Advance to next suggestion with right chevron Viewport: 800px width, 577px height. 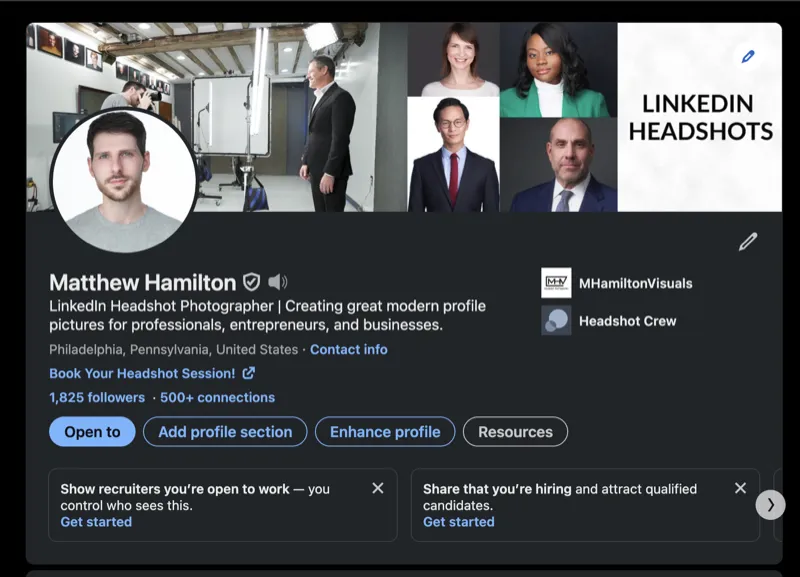(770, 506)
